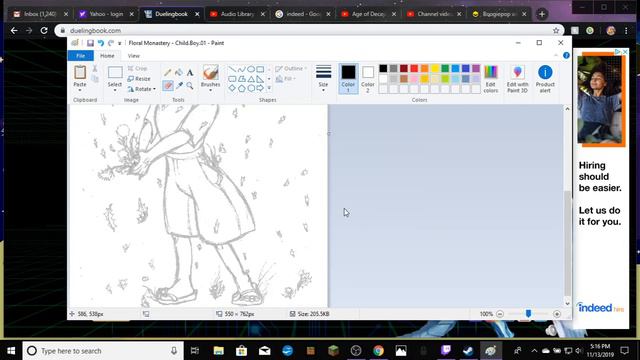Pick the green color swatch
The height and width of the screenshot is (360, 640).
pyautogui.click(x=445, y=68)
